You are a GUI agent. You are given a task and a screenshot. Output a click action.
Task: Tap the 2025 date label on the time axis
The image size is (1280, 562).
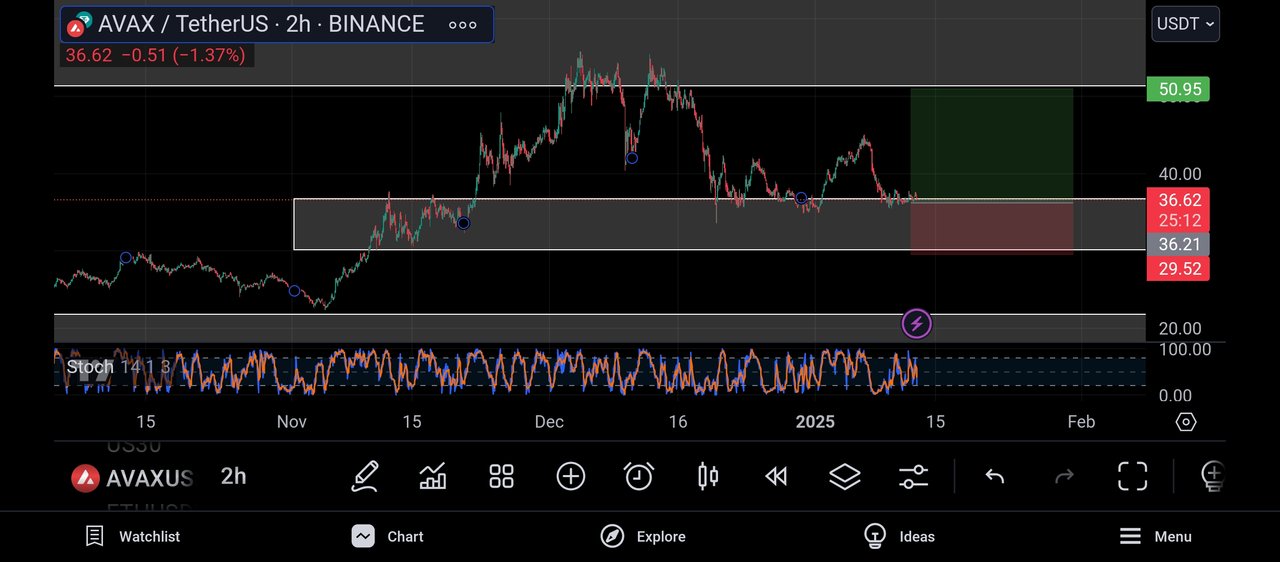[x=815, y=422]
